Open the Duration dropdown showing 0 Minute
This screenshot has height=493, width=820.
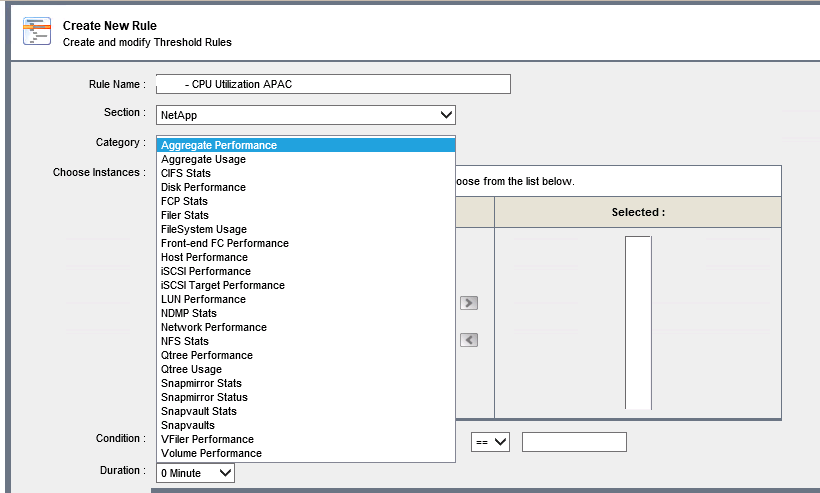point(195,473)
